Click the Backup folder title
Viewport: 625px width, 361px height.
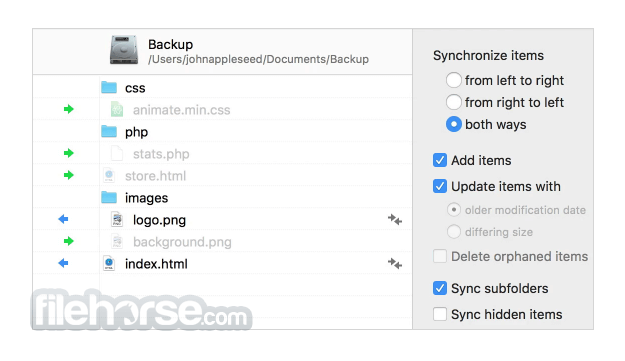171,44
